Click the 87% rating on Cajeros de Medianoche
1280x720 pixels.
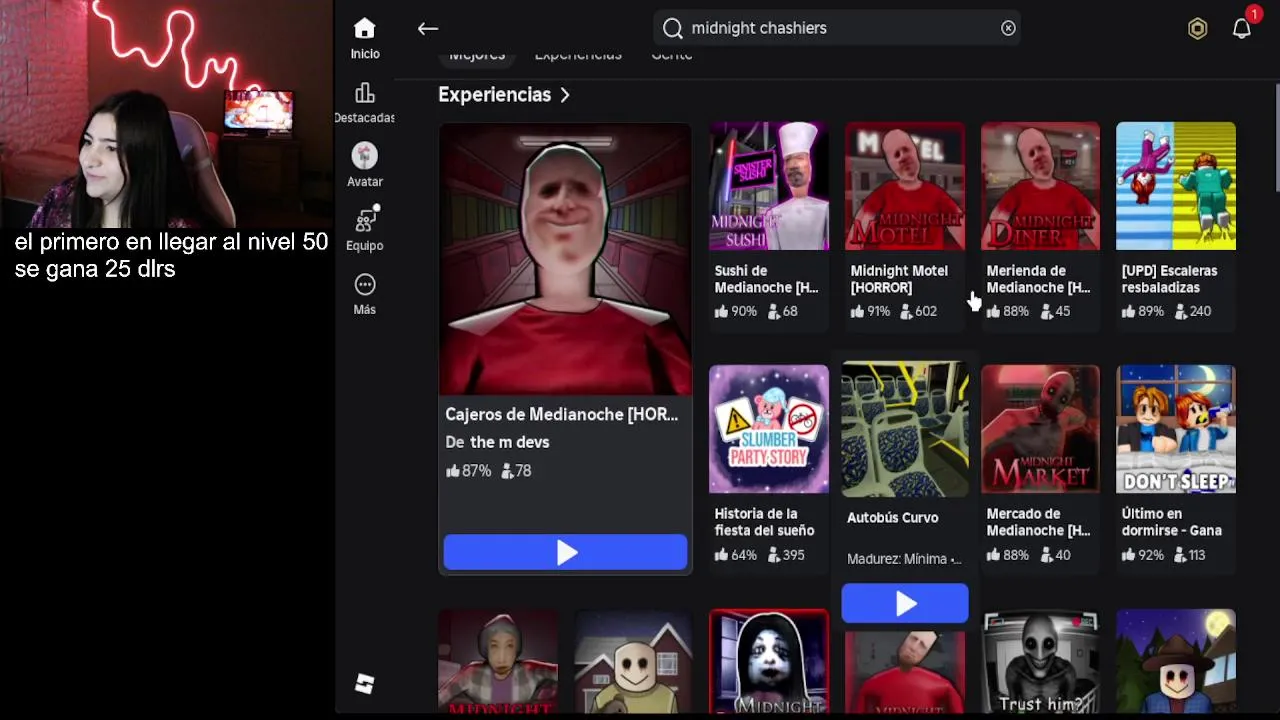point(468,471)
